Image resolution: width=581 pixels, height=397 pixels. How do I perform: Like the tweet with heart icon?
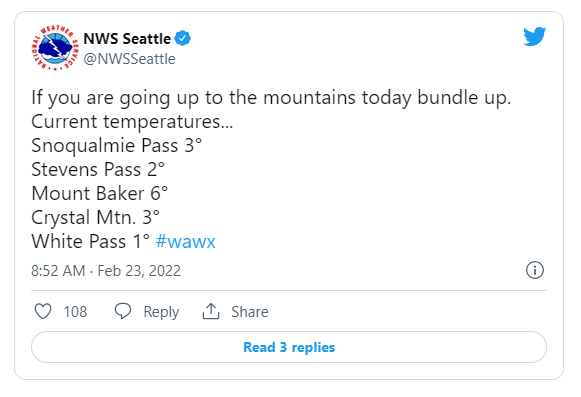(43, 311)
